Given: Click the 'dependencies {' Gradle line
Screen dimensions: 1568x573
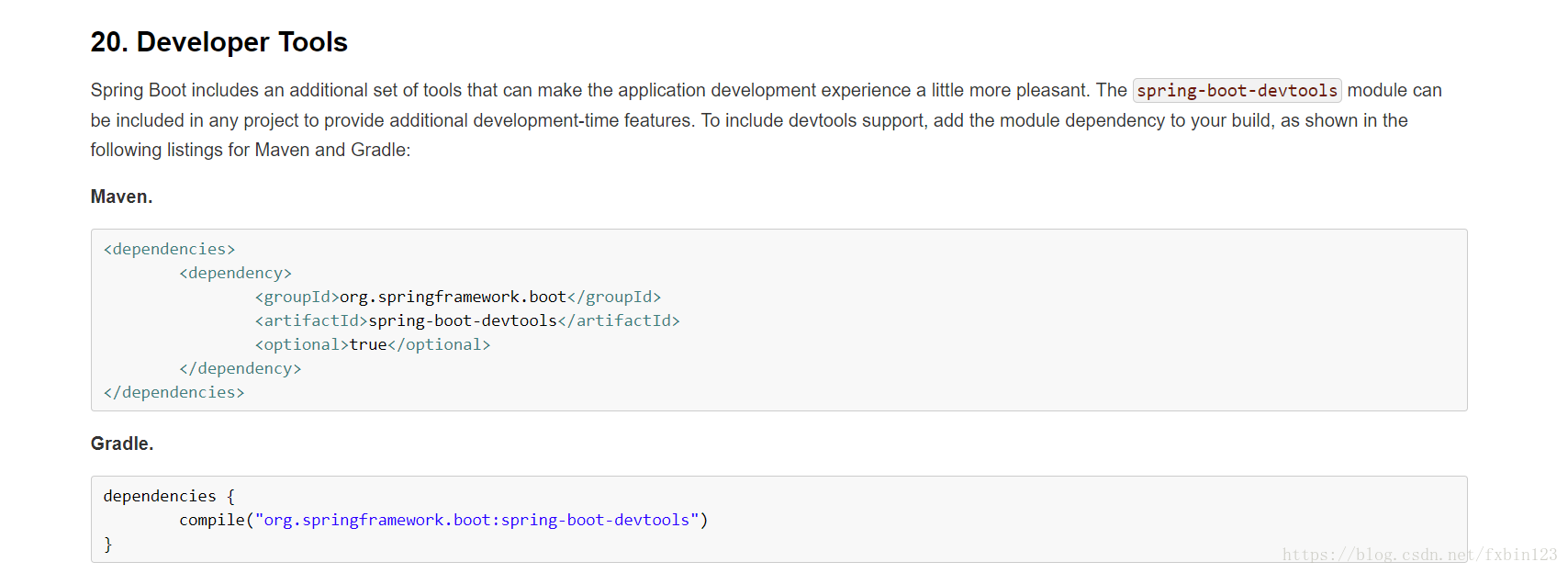Looking at the screenshot, I should click(169, 496).
